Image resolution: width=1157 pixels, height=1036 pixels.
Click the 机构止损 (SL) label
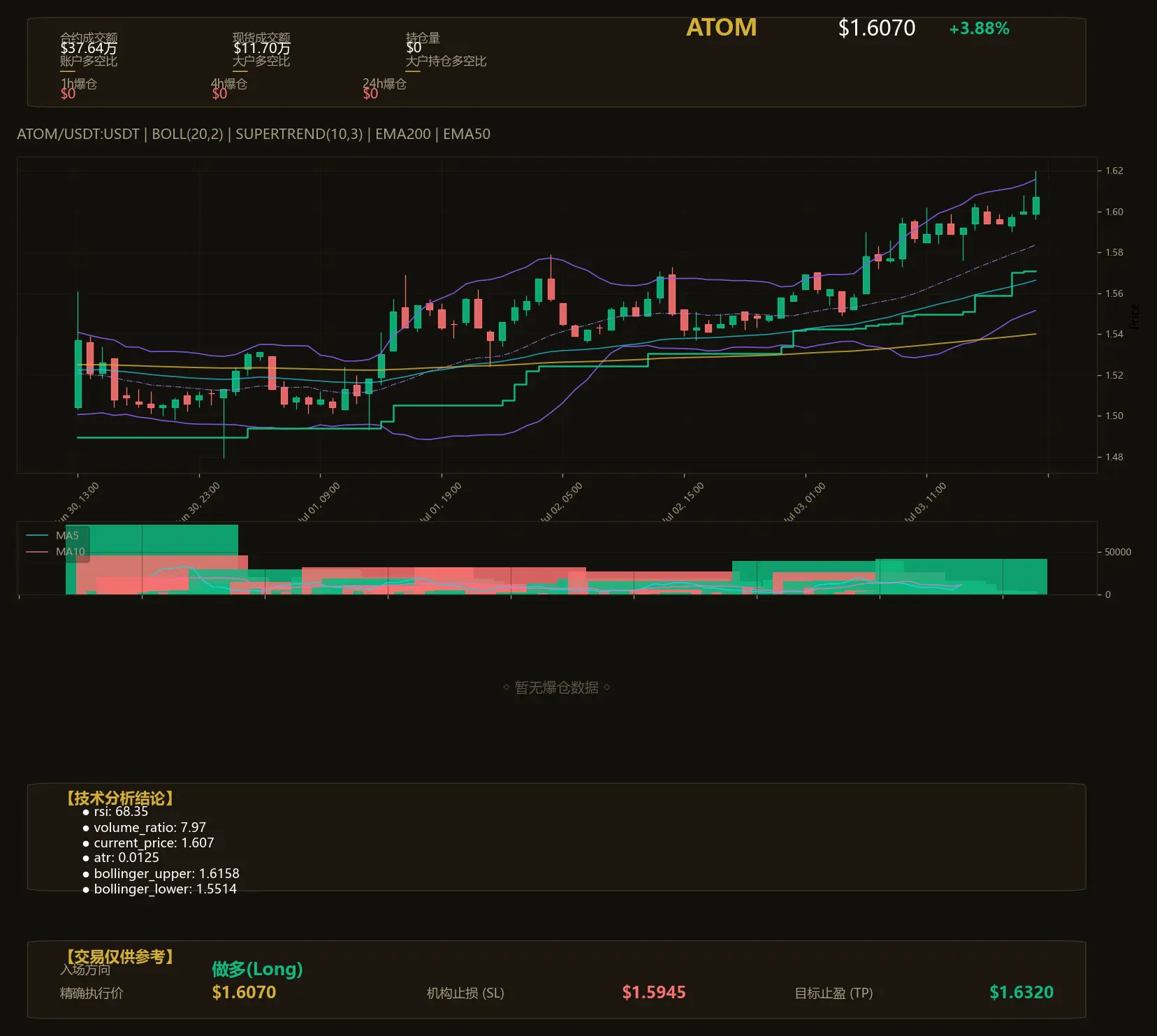pos(465,993)
